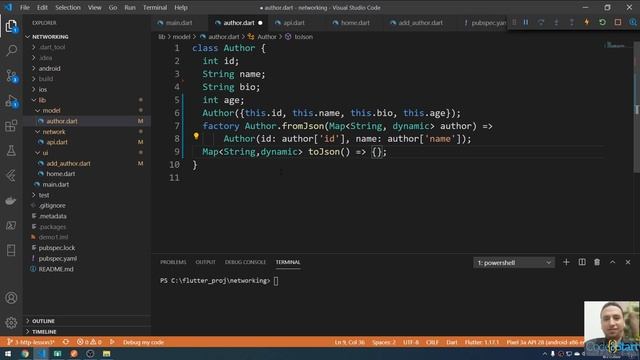
Task: Open pubspec.yaml in the explorer
Action: click(x=58, y=258)
